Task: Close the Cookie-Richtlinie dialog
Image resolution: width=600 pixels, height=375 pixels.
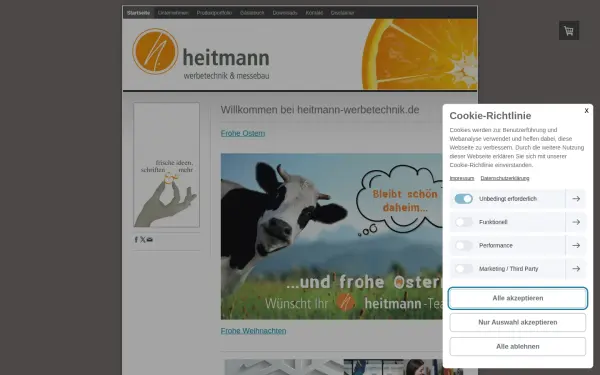Action: (586, 111)
